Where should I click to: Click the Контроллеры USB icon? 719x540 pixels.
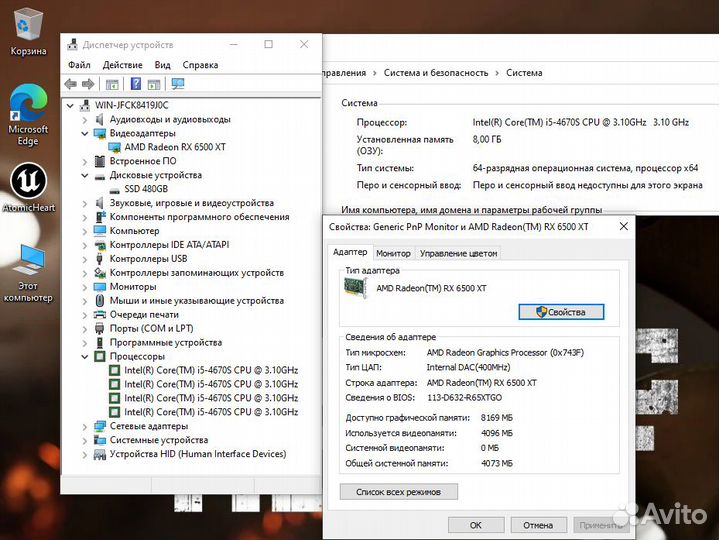pyautogui.click(x=100, y=259)
